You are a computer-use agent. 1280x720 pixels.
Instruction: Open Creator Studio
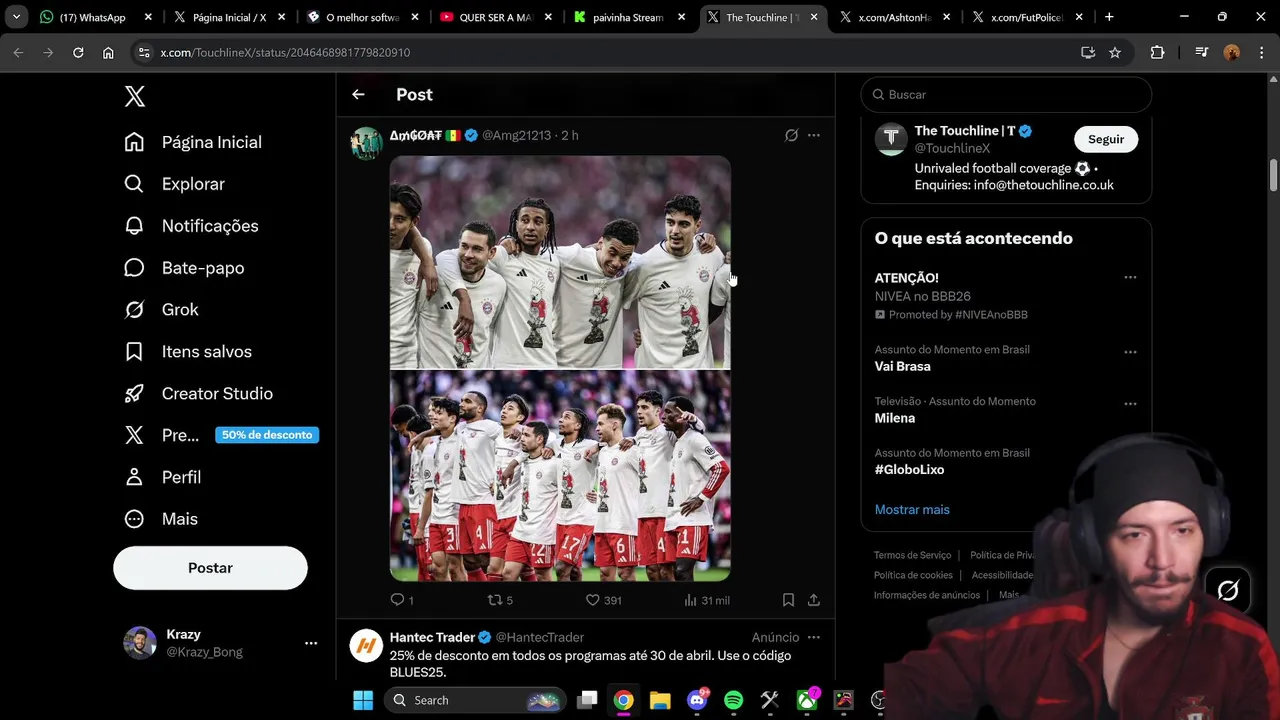pyautogui.click(x=198, y=394)
